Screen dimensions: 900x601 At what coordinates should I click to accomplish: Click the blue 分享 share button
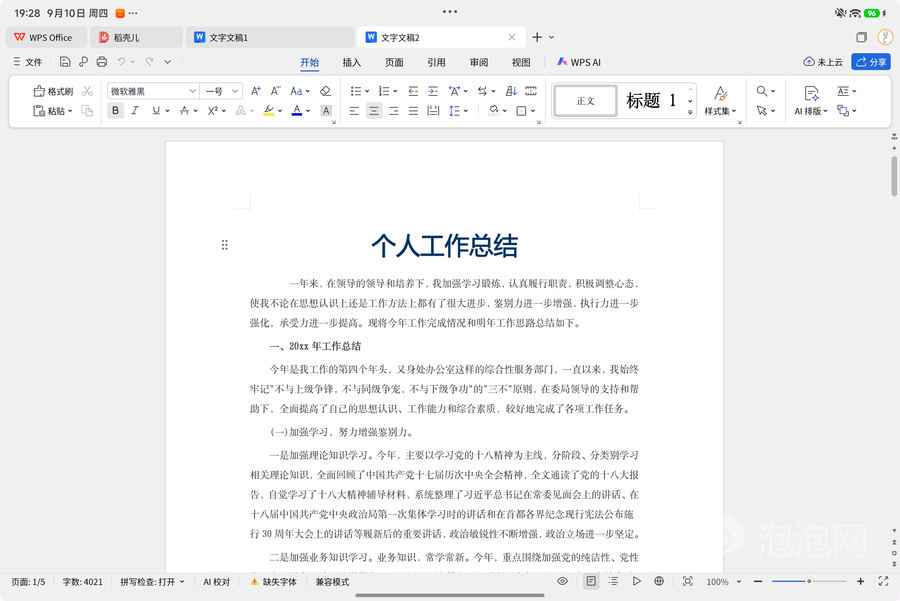[x=871, y=62]
